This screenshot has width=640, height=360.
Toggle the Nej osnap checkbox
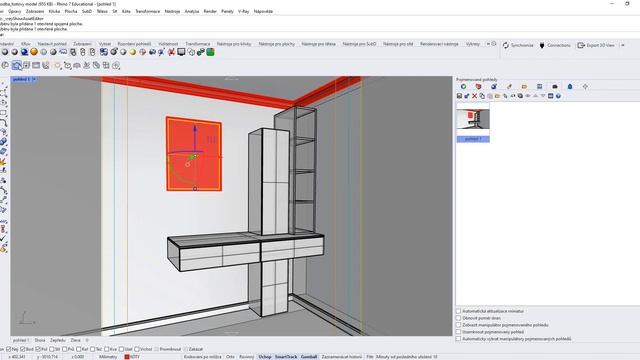9,349
